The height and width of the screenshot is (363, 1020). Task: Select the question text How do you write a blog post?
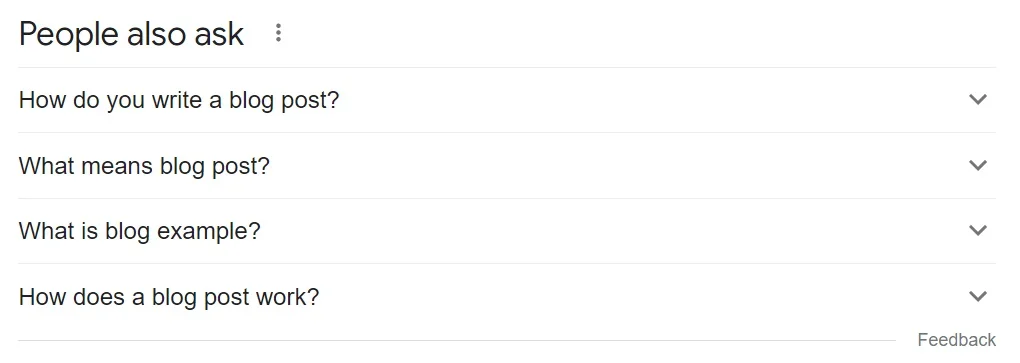tap(179, 101)
